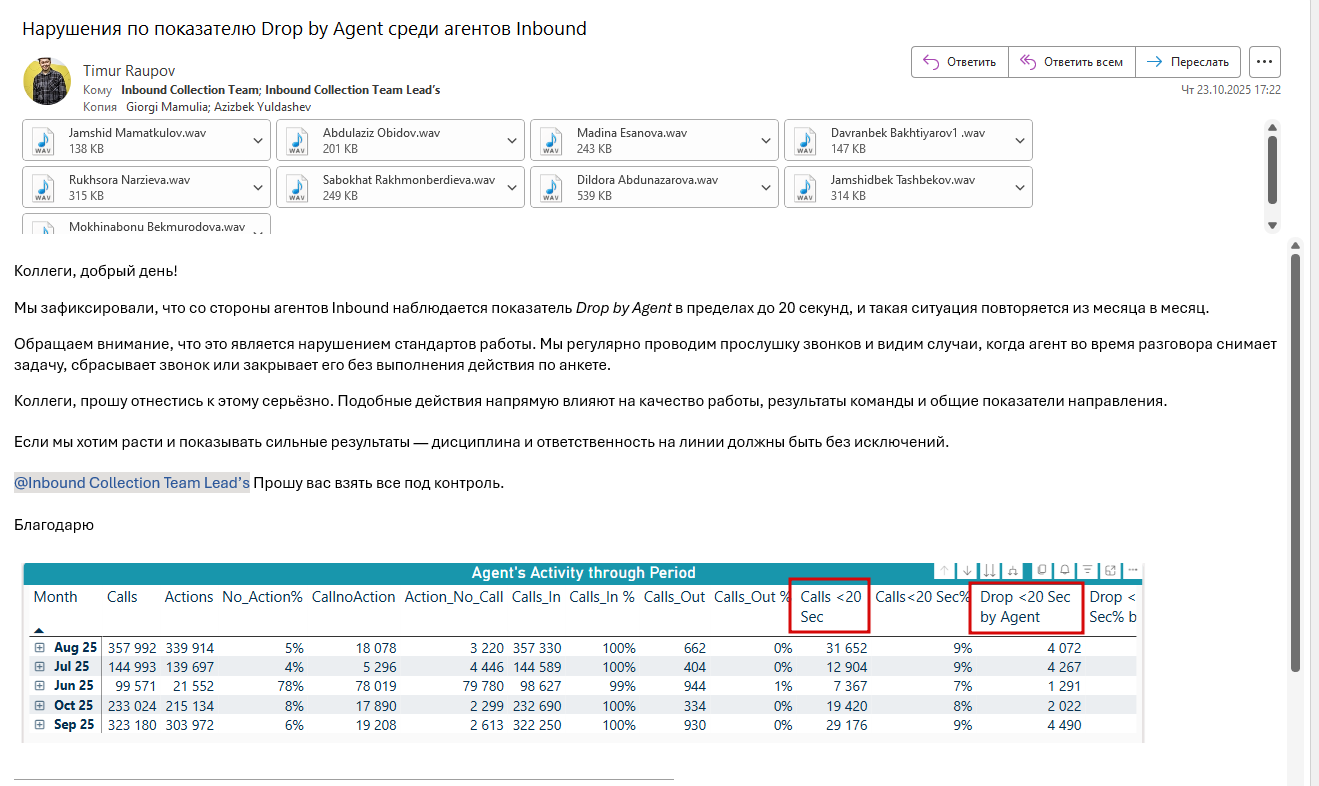Click Timur Raupov's profile photo
The width and height of the screenshot is (1319, 786).
[x=47, y=82]
